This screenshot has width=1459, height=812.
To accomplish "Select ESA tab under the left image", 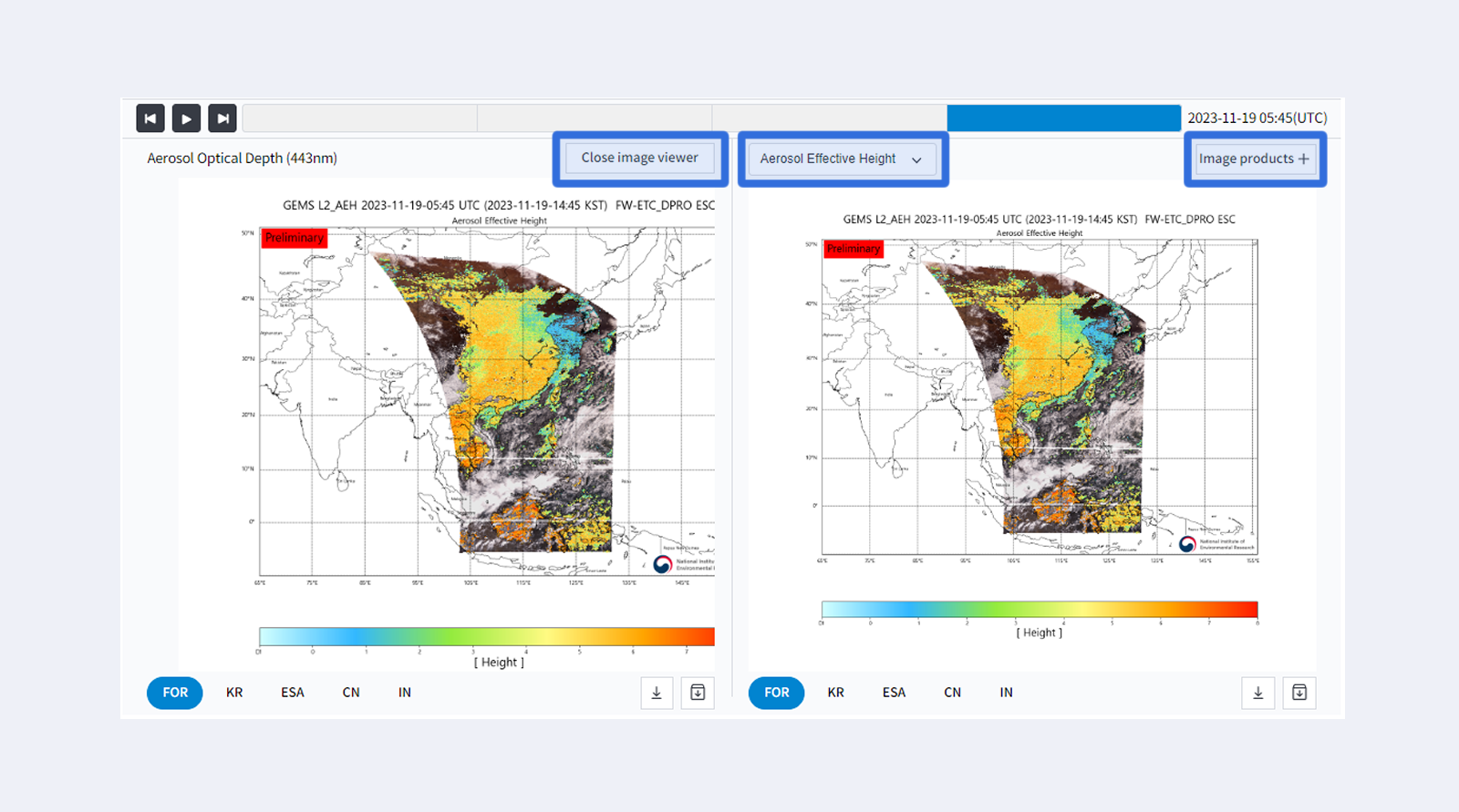I will click(x=293, y=693).
